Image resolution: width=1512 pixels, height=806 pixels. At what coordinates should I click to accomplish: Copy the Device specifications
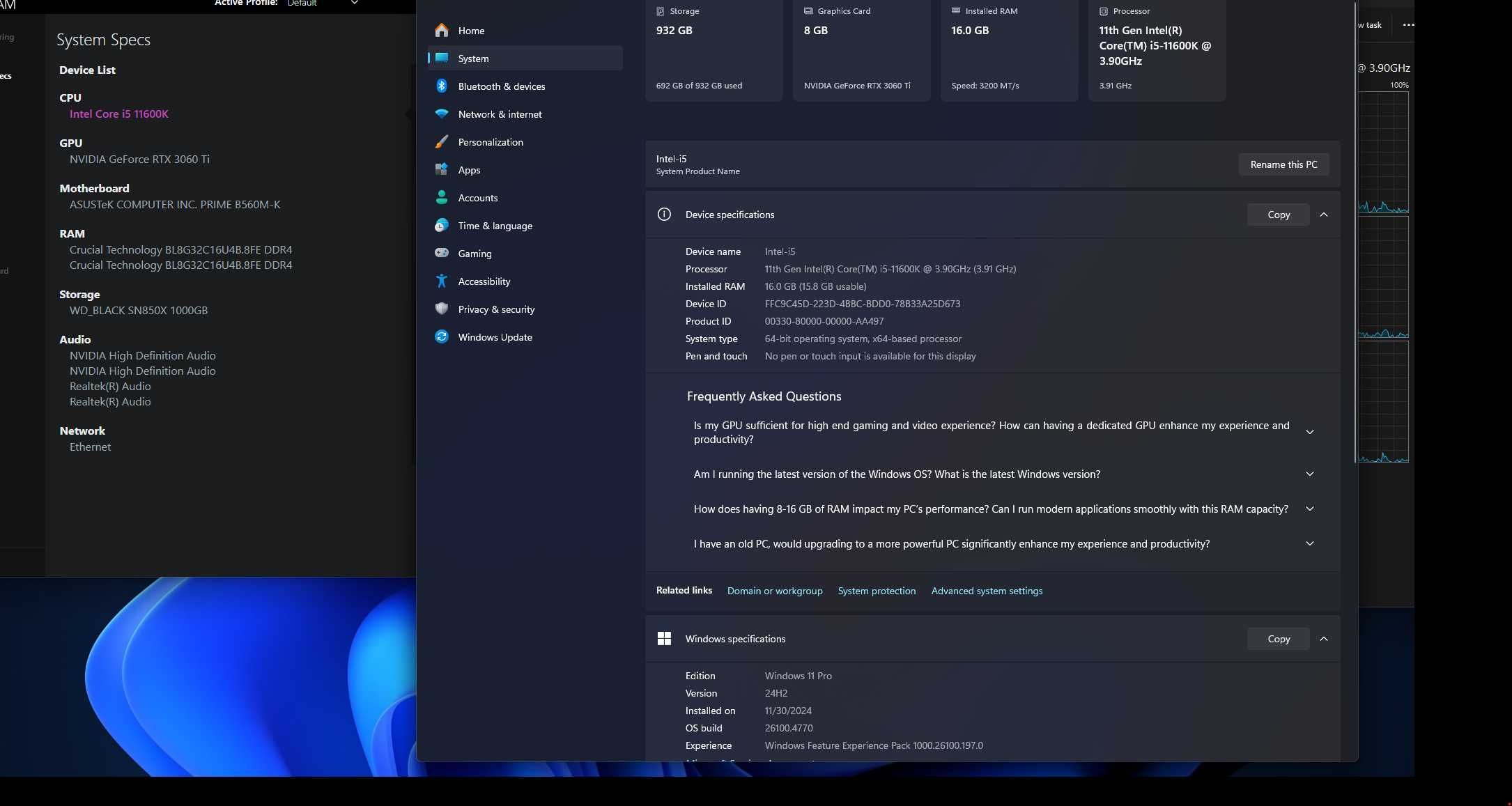[x=1279, y=215]
